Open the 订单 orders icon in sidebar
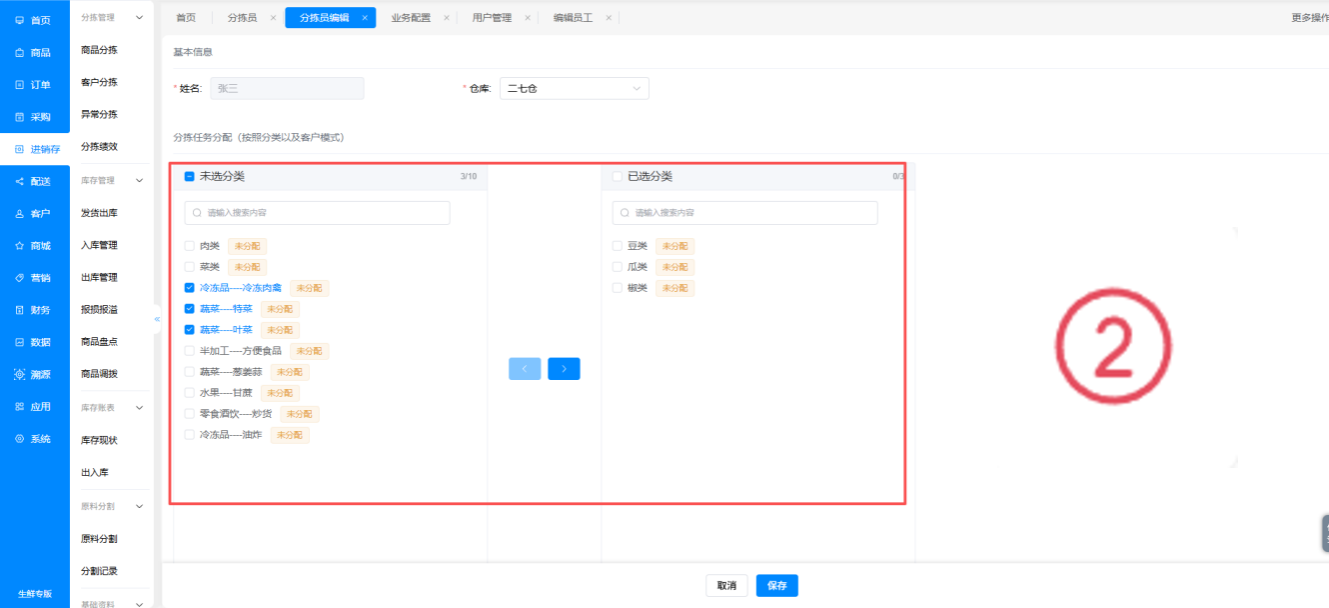Image resolution: width=1329 pixels, height=608 pixels. [x=20, y=85]
